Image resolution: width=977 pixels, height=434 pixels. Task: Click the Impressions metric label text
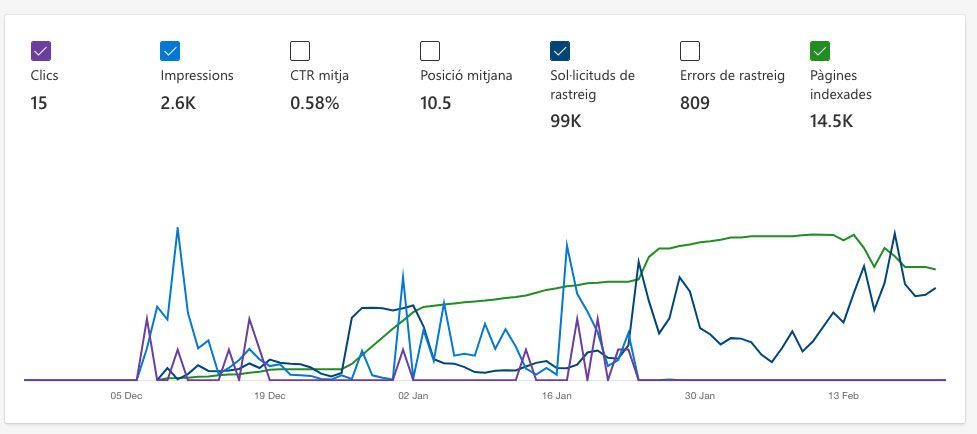coord(197,76)
